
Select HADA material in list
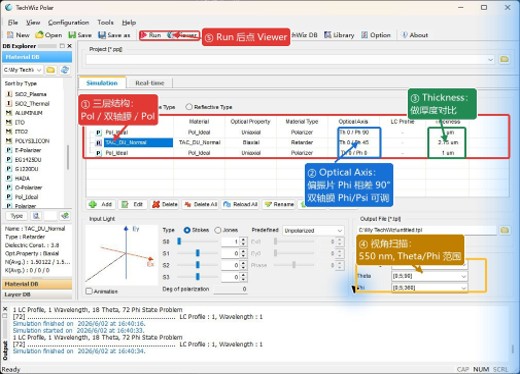click(22, 178)
